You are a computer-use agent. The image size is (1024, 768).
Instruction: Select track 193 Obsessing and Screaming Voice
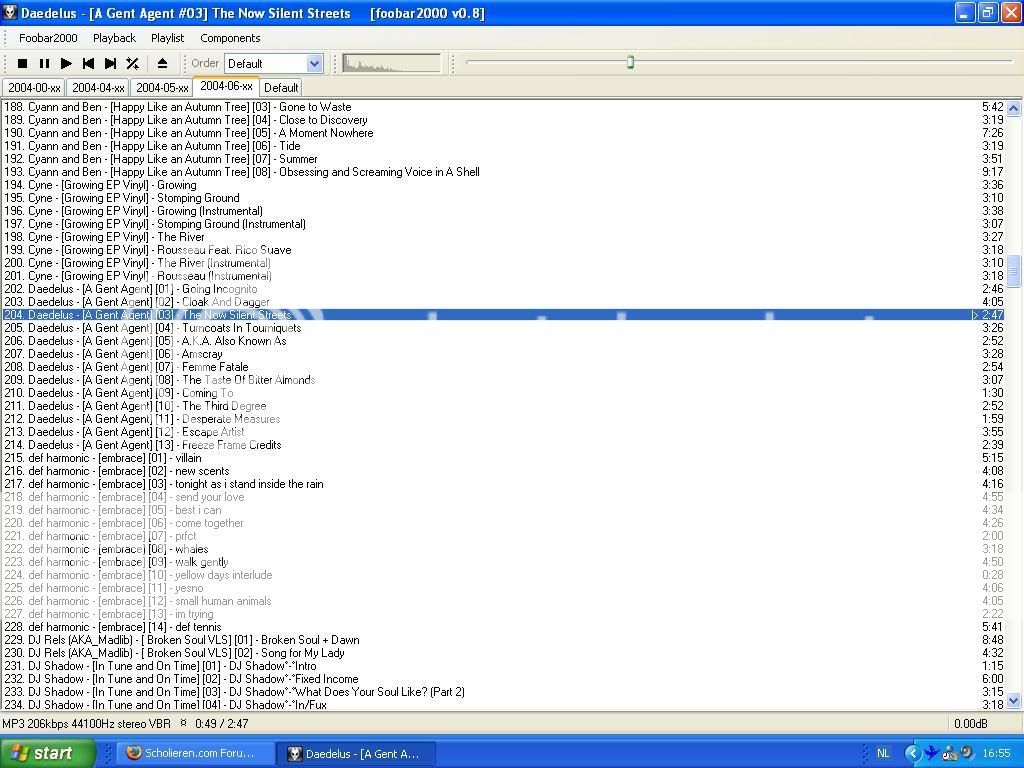tap(503, 172)
